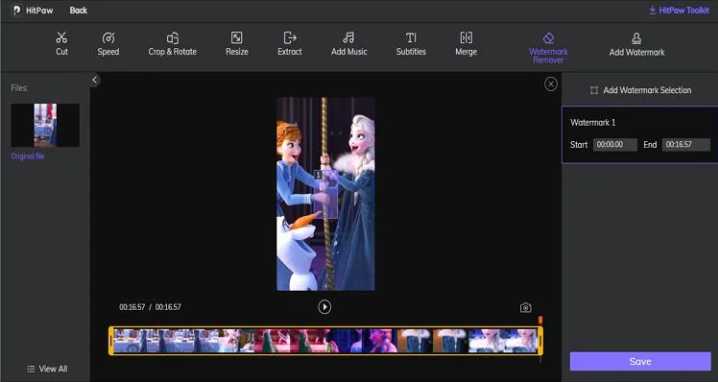
Task: Select the original file thumbnail
Action: click(x=45, y=125)
